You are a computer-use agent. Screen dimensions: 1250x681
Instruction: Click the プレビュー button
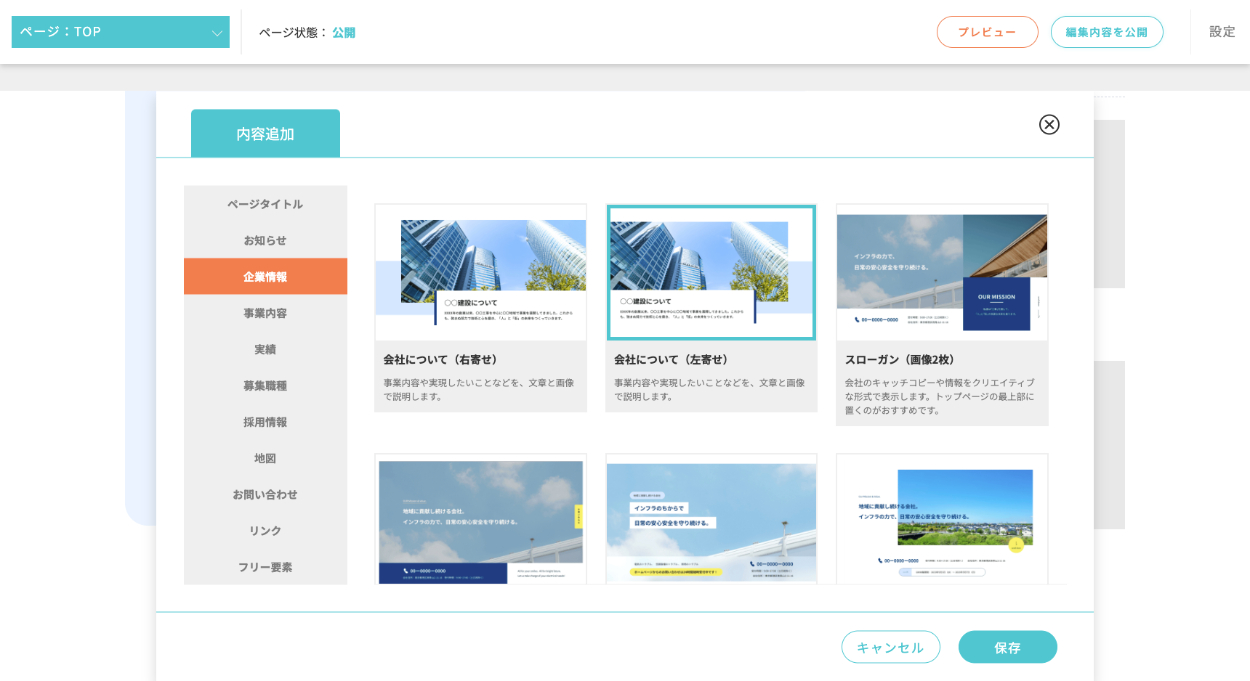tap(987, 32)
